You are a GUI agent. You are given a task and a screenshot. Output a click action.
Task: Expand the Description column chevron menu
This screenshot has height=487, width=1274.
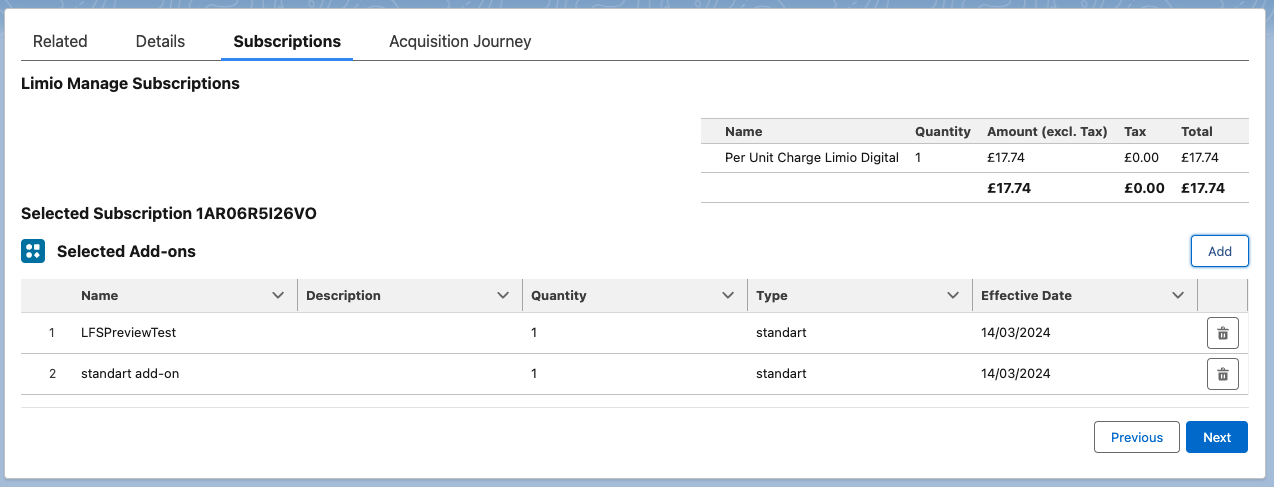503,296
